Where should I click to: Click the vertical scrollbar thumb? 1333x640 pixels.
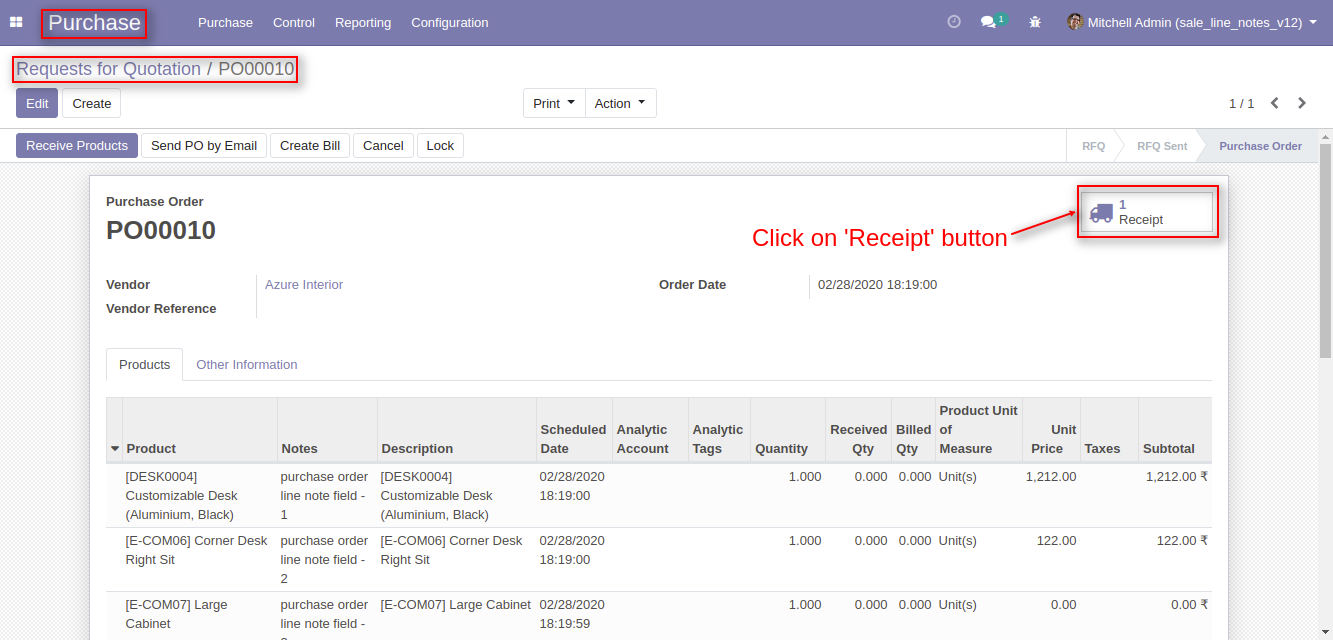[x=1326, y=250]
